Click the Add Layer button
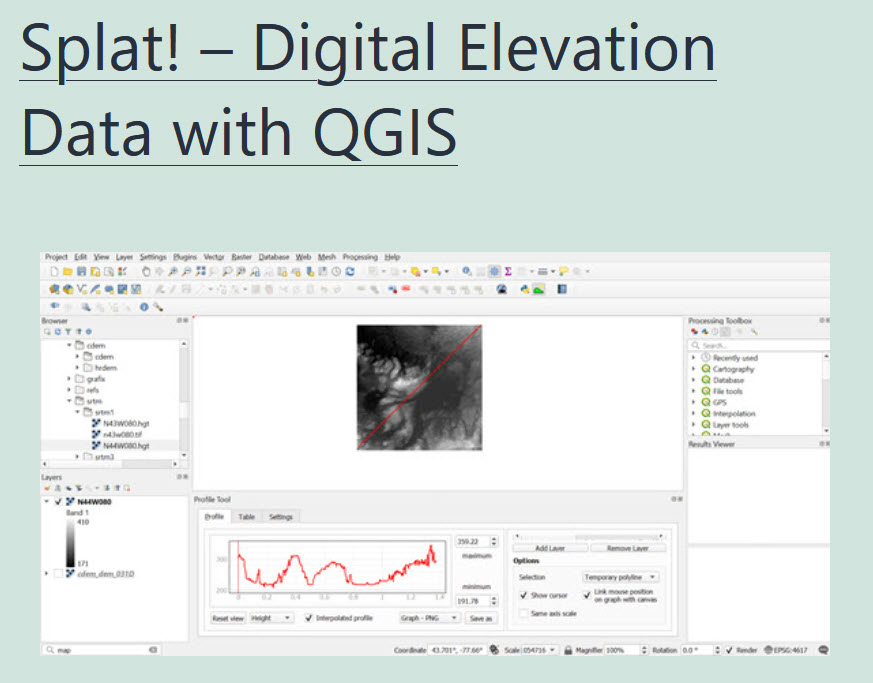873x683 pixels. 549,548
